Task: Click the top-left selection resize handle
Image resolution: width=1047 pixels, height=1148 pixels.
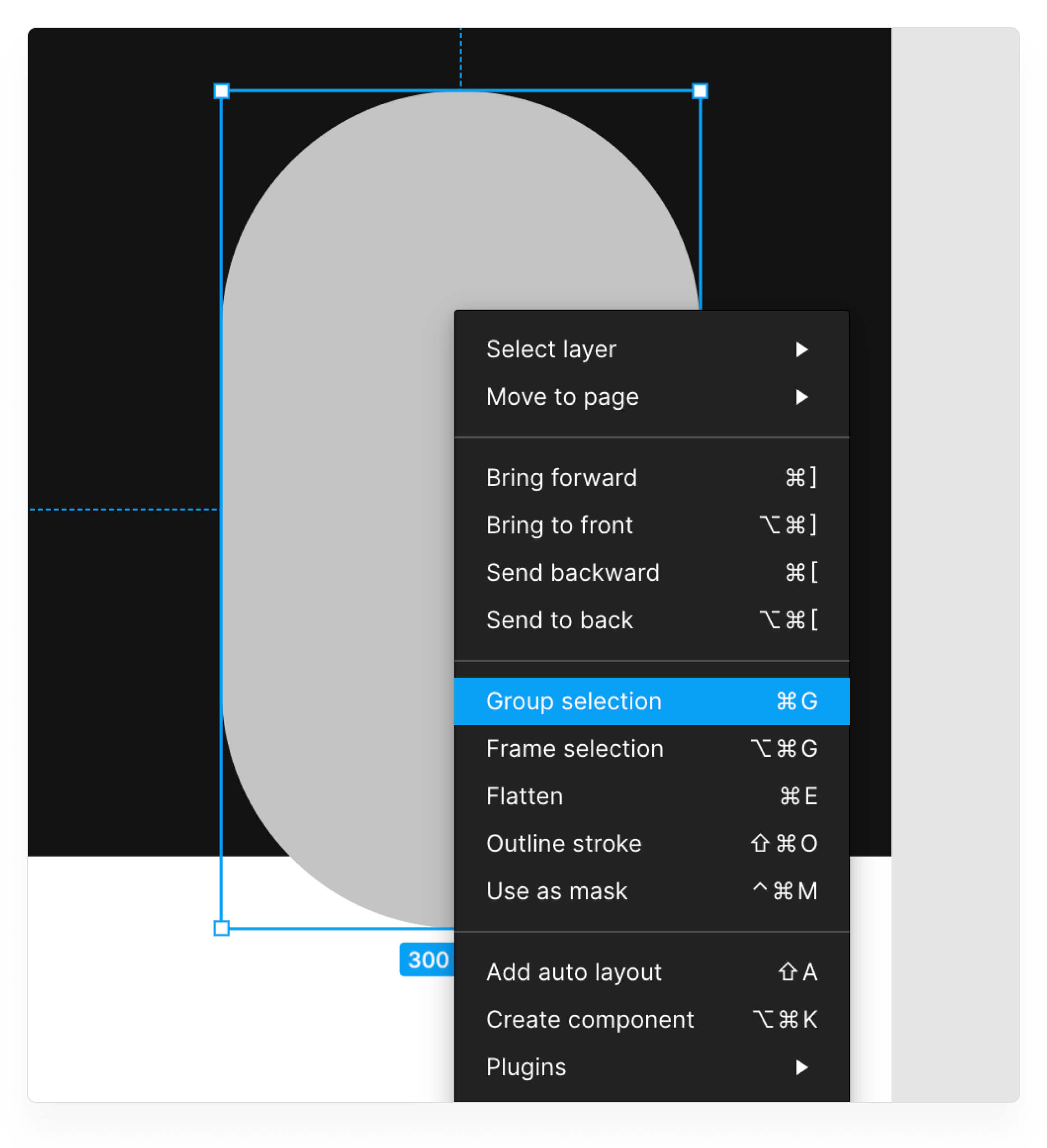Action: 221,91
